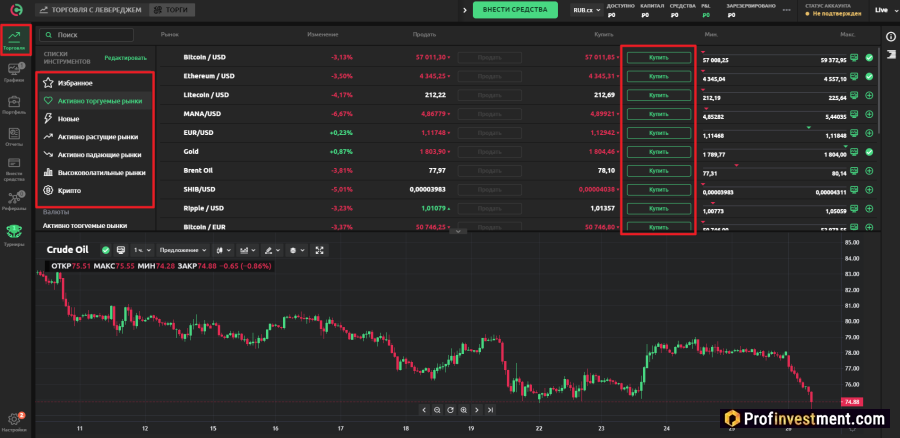Click Купить for Ripple / USD
Screen dimensions: 900x438
coord(658,208)
